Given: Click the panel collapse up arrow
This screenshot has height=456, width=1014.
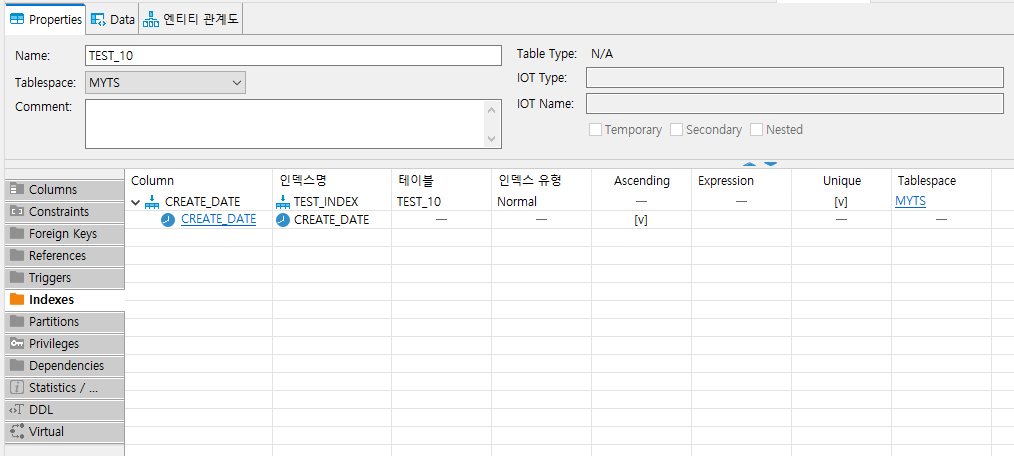Looking at the screenshot, I should pos(750,164).
